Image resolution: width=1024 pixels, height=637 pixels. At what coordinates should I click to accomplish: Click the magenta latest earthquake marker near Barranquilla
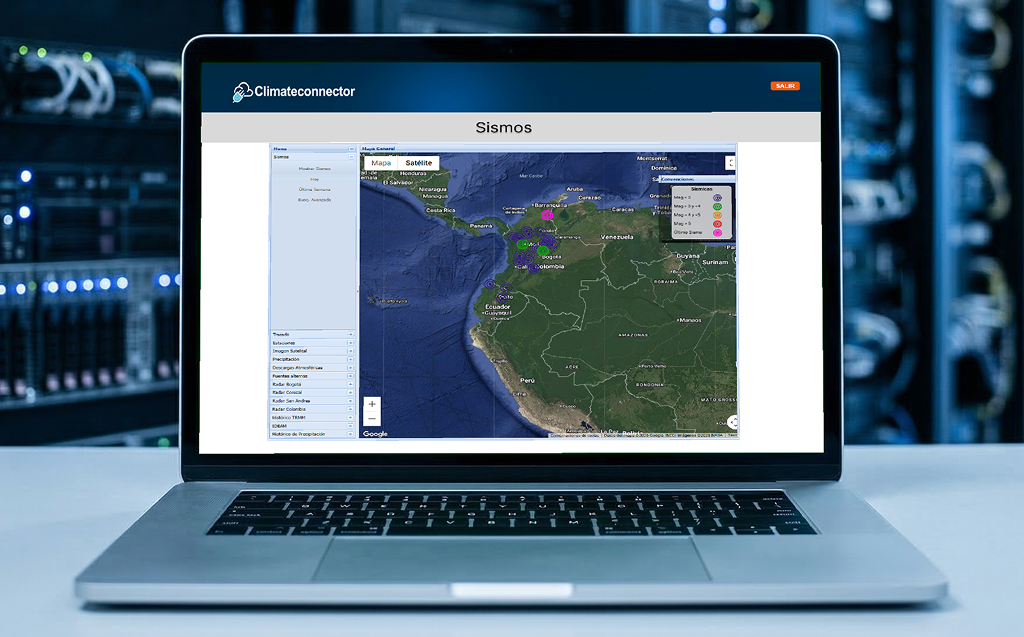pyautogui.click(x=547, y=214)
